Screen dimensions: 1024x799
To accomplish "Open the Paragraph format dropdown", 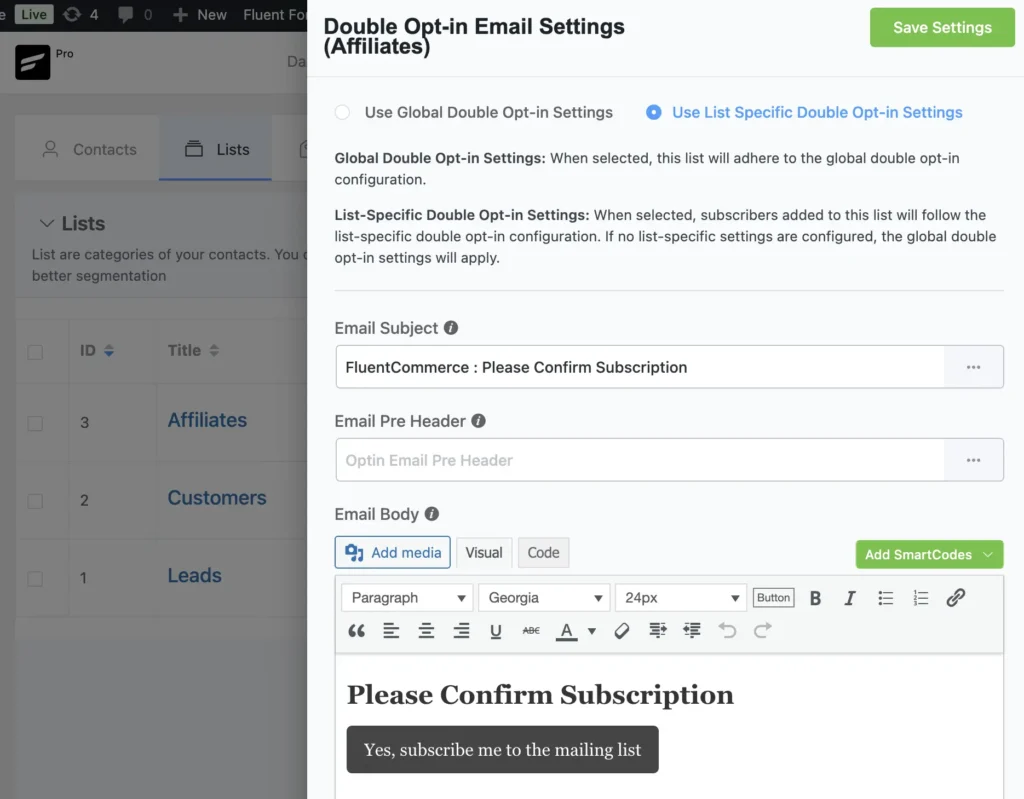I will click(x=408, y=598).
